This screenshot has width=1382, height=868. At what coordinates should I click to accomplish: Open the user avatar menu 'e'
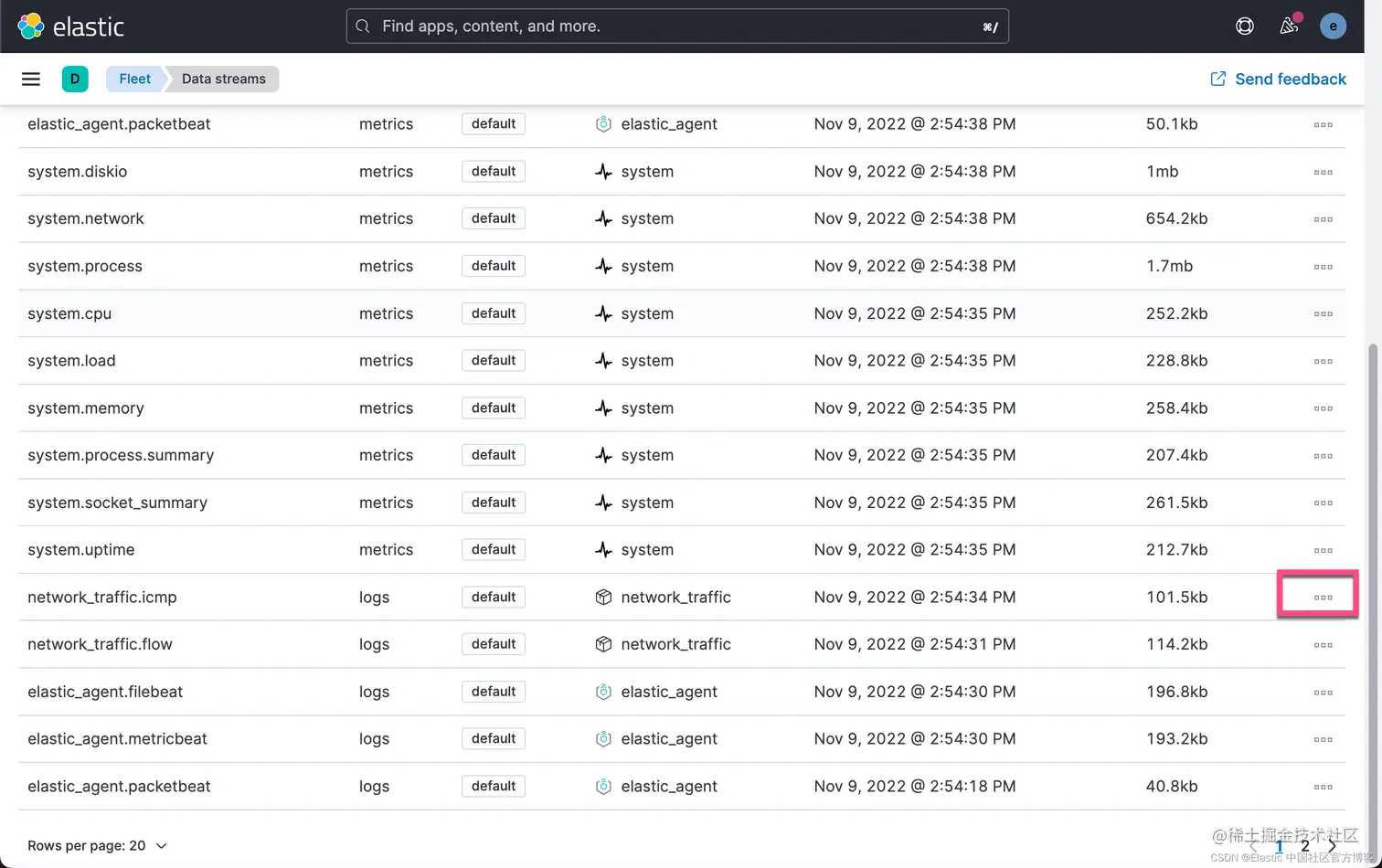coord(1333,26)
